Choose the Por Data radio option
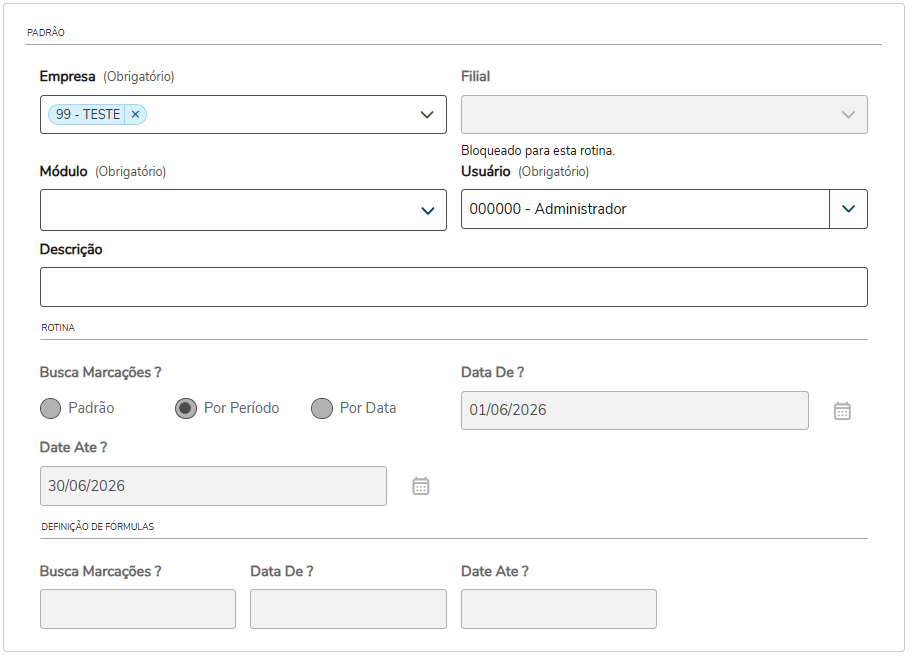The height and width of the screenshot is (666, 915). click(x=322, y=409)
